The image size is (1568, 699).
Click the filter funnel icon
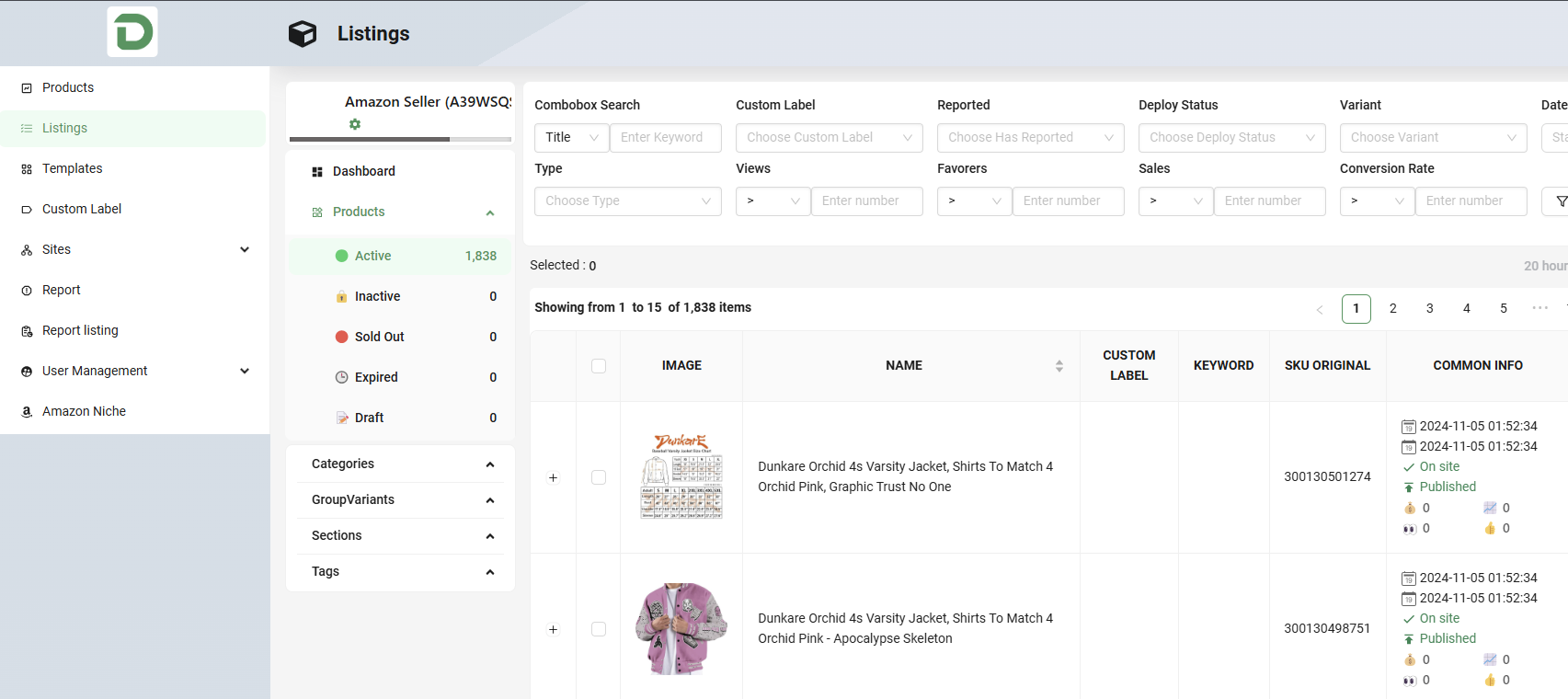[x=1561, y=201]
